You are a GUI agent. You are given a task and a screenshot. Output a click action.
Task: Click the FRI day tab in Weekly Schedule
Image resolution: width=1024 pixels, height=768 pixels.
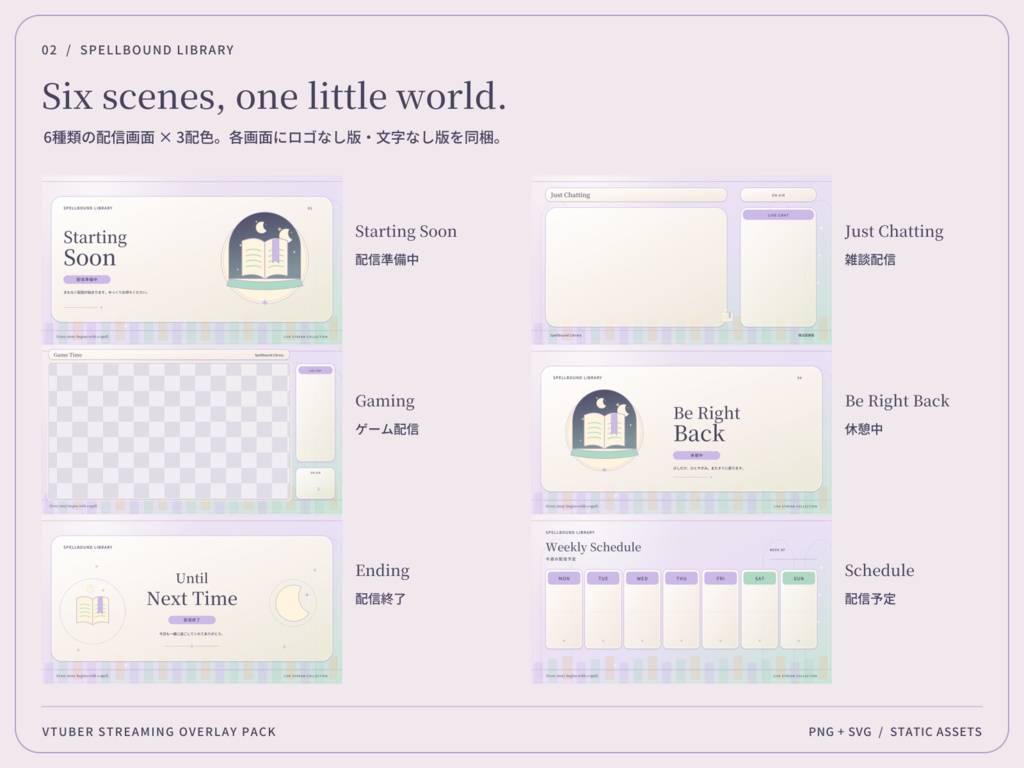(720, 579)
